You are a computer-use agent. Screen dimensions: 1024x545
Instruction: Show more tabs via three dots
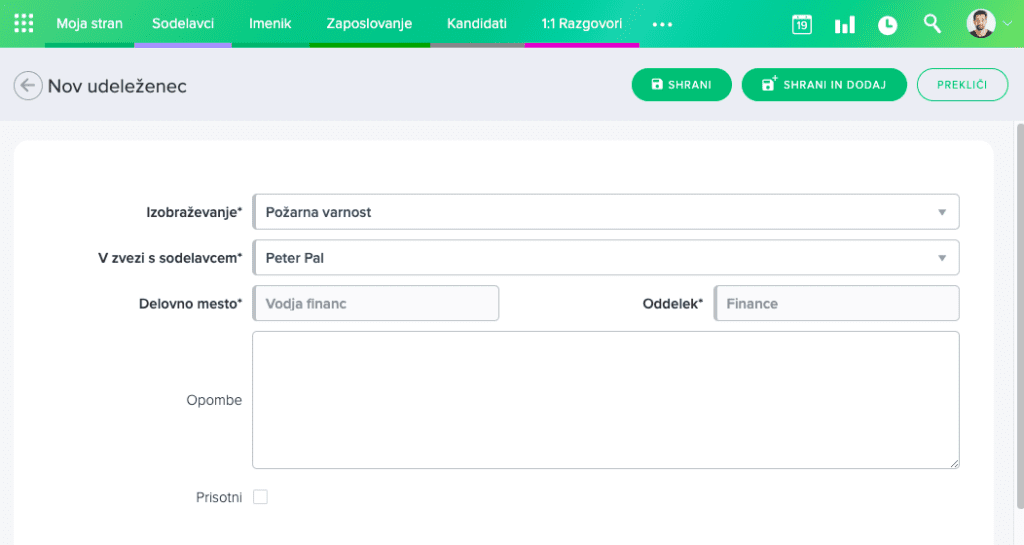(x=662, y=24)
